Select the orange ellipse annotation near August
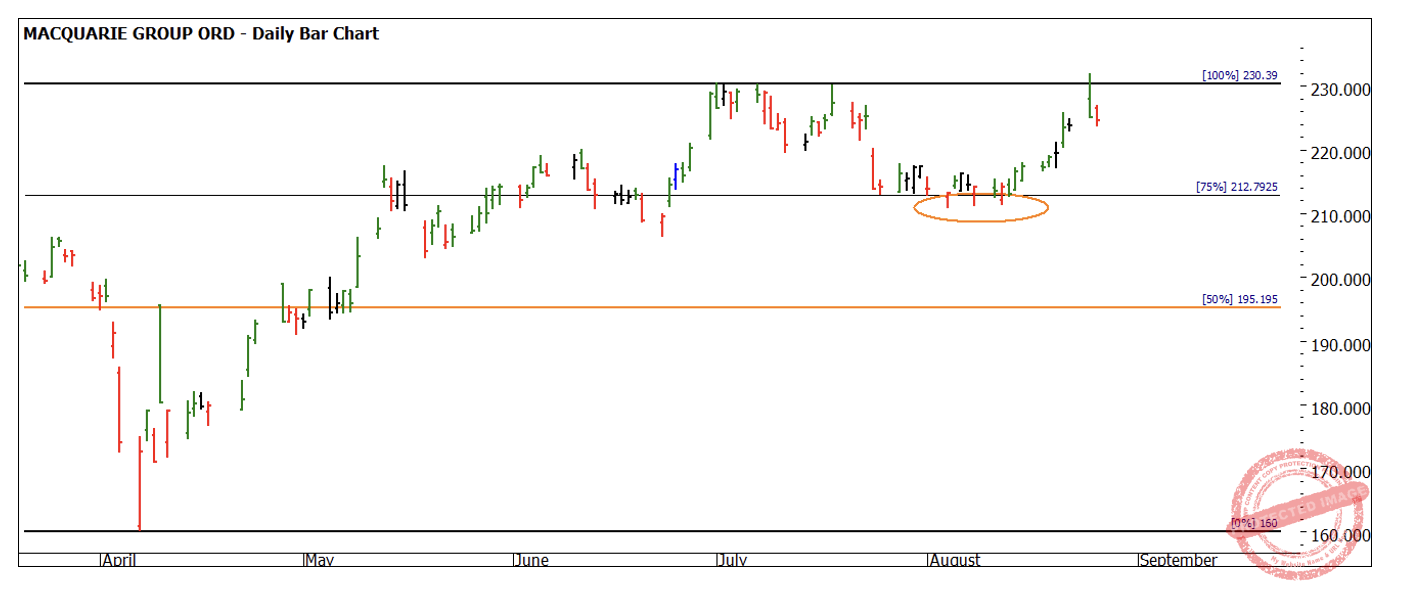The width and height of the screenshot is (1402, 594). [x=982, y=207]
